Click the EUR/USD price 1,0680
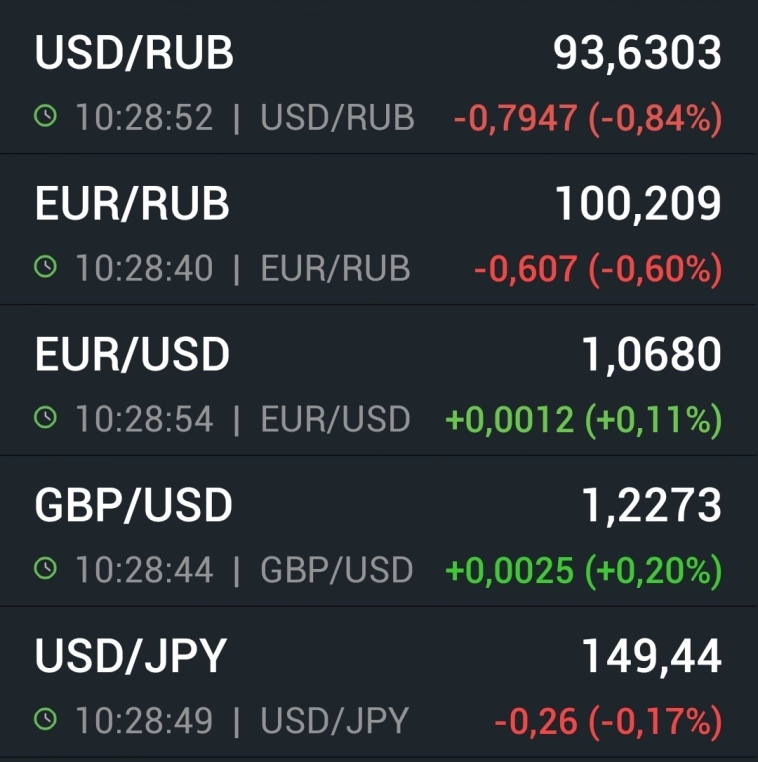The height and width of the screenshot is (762, 758). click(651, 355)
